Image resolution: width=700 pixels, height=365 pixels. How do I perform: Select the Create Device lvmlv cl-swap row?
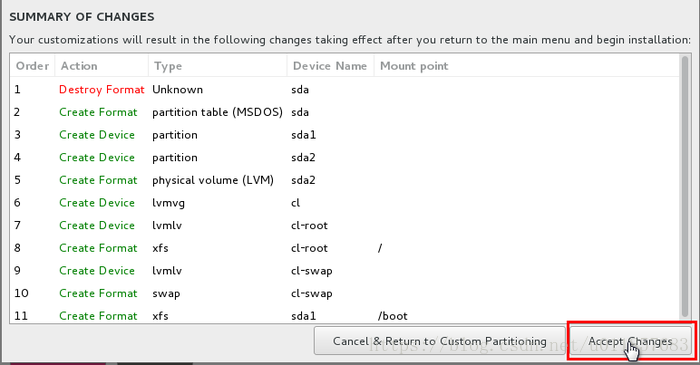[345, 270]
